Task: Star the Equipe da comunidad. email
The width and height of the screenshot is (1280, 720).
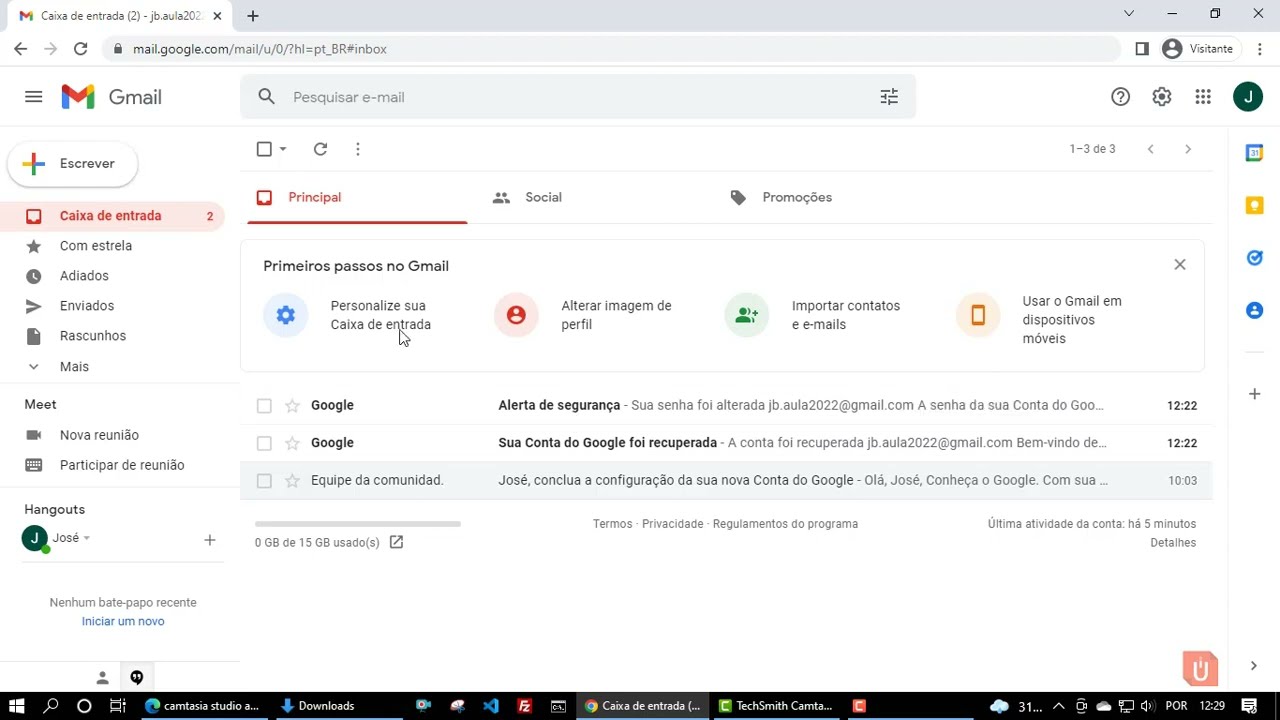Action: pos(292,481)
